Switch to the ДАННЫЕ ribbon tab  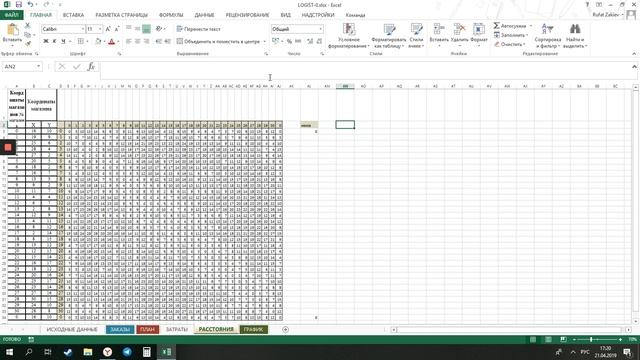click(204, 15)
